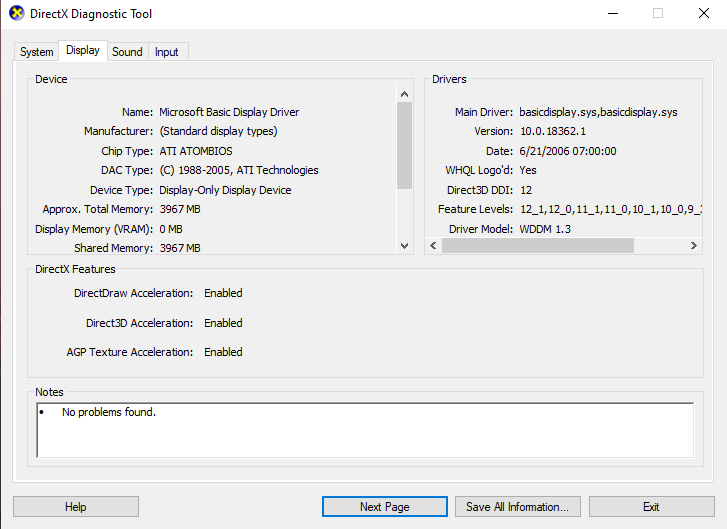The image size is (727, 529).
Task: Click the Drivers panel horizontal scrollbar thumb
Action: tap(538, 245)
